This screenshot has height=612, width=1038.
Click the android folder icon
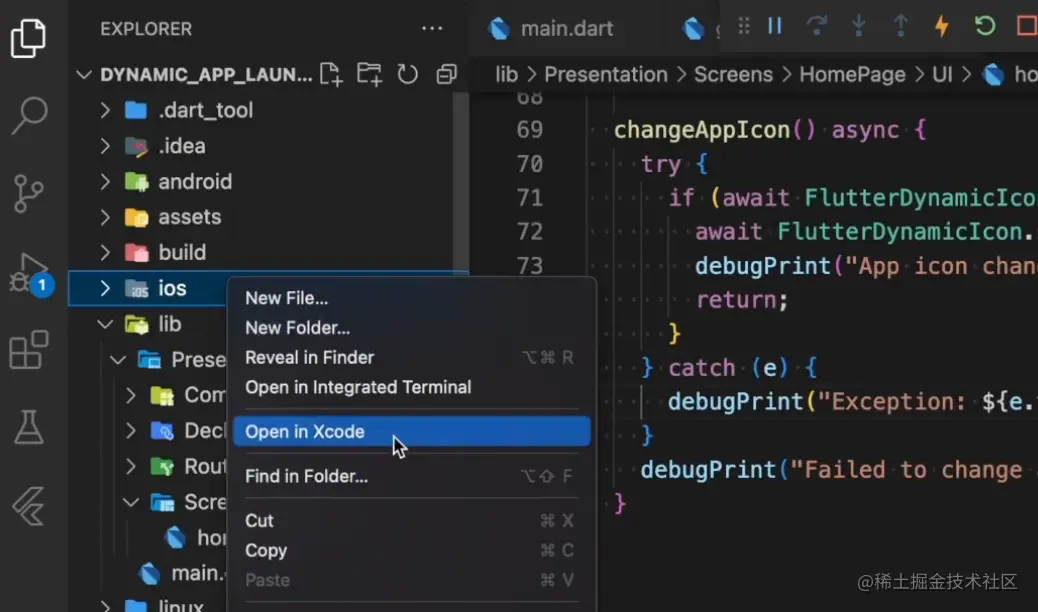[x=136, y=181]
